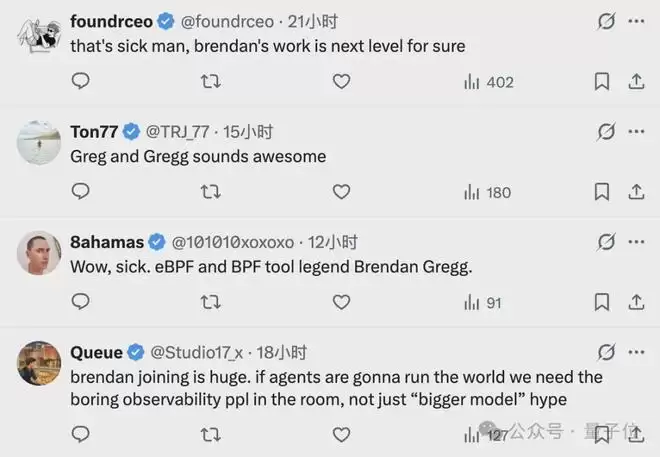Viewport: 660px width, 457px height.
Task: Share Ton77's reply
Action: click(636, 192)
